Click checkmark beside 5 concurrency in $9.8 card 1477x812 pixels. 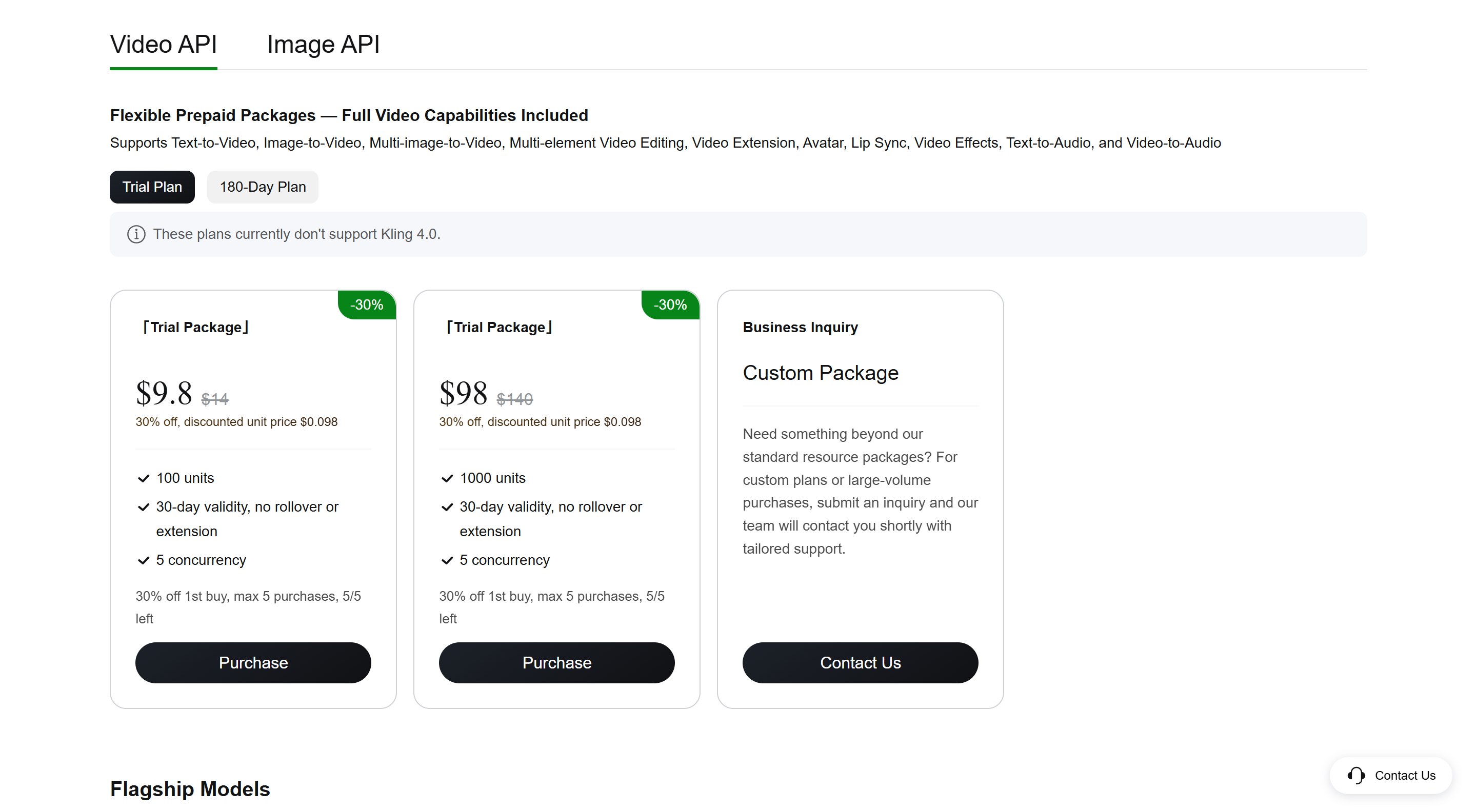tap(144, 560)
